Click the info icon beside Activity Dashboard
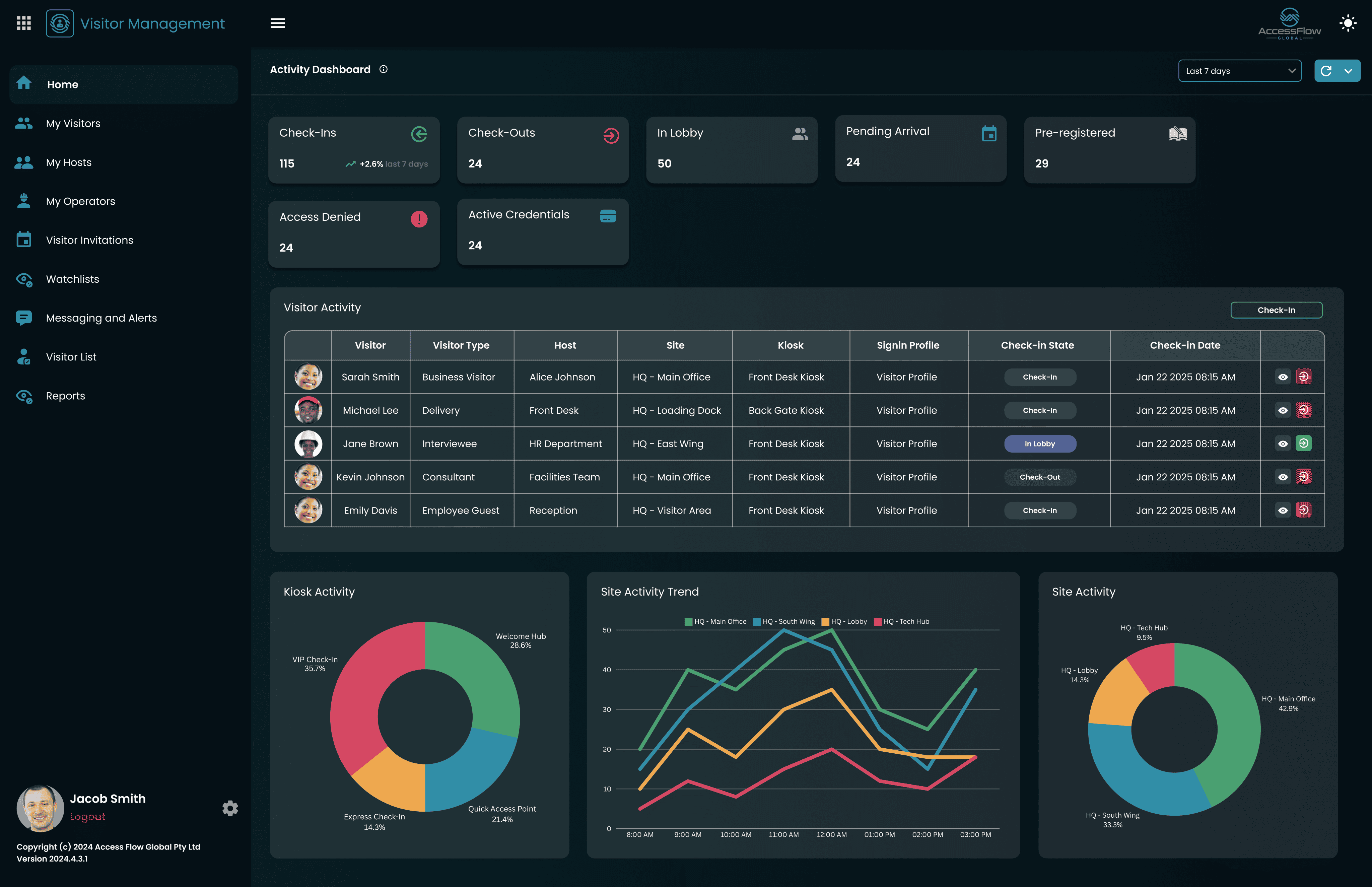 pyautogui.click(x=383, y=69)
